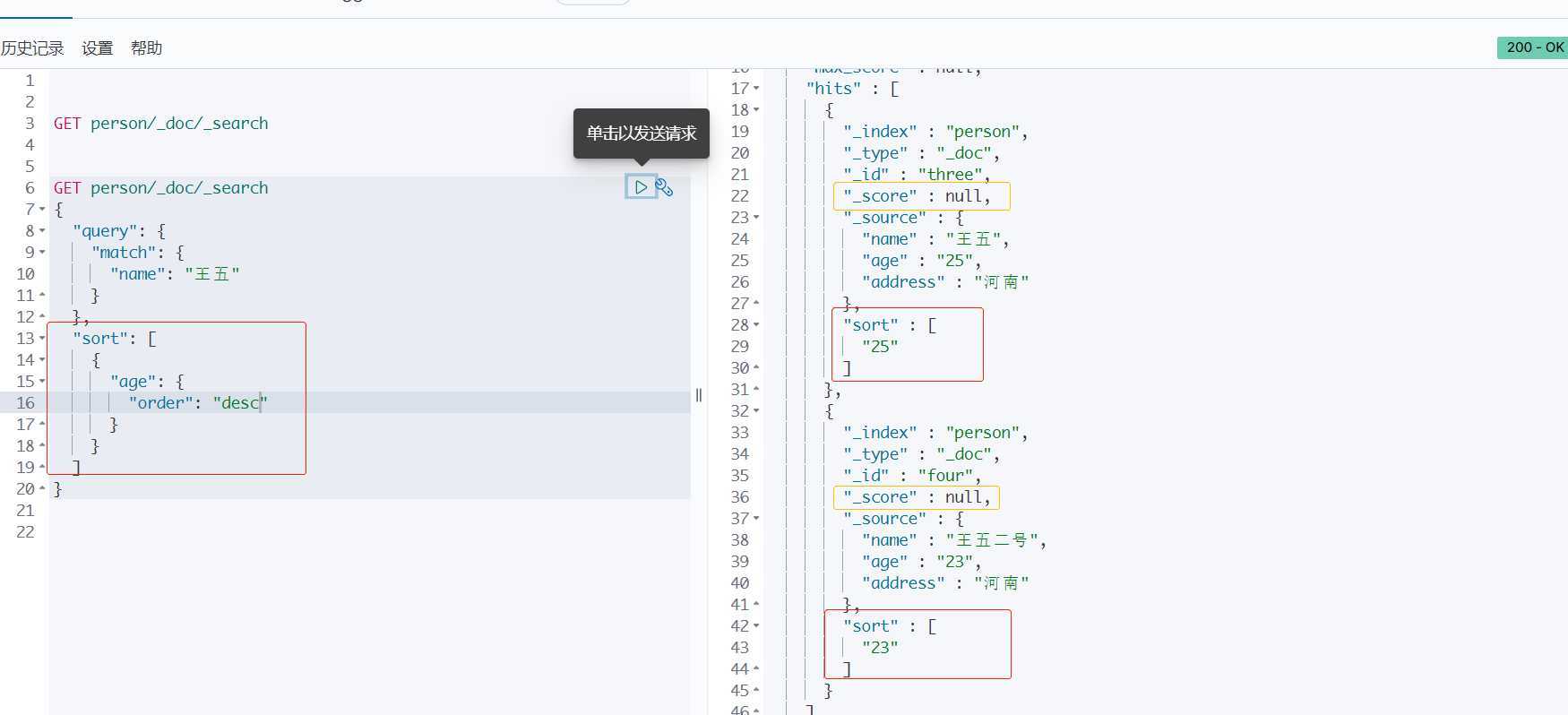Click the "query" key on line 8

pos(106,231)
